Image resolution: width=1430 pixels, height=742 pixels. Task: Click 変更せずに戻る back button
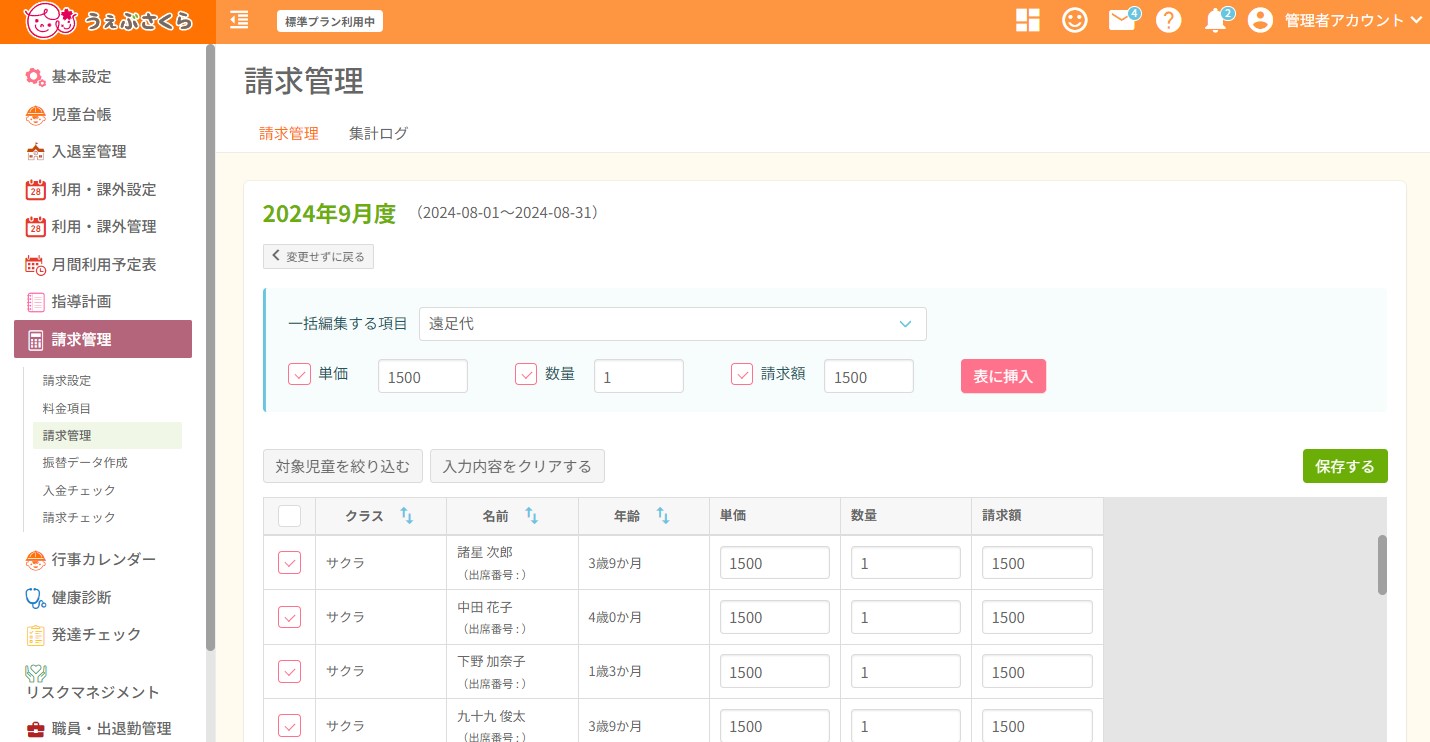(319, 257)
